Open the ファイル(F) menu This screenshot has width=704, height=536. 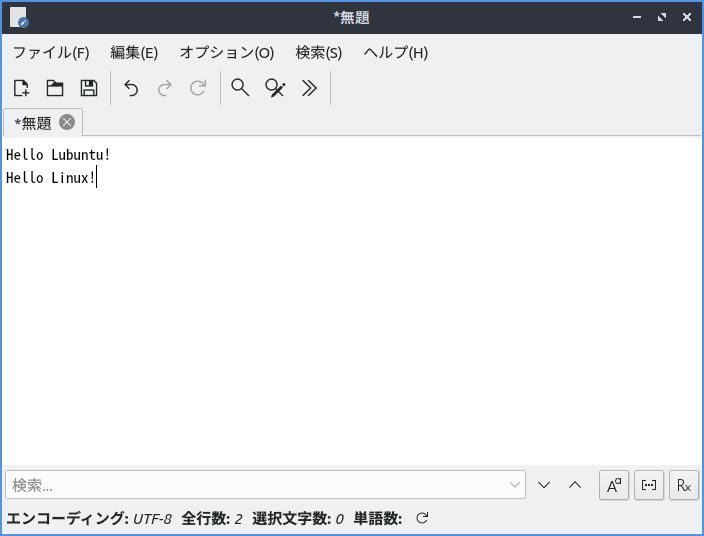pos(50,52)
